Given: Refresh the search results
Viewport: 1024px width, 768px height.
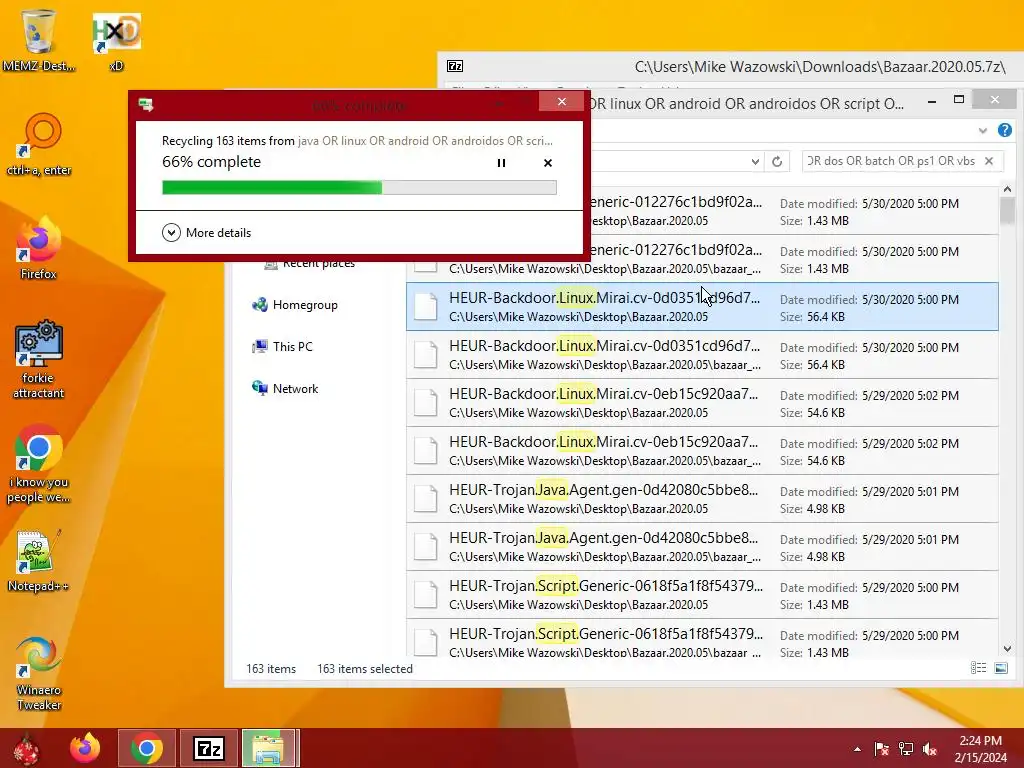Looking at the screenshot, I should click(x=776, y=161).
